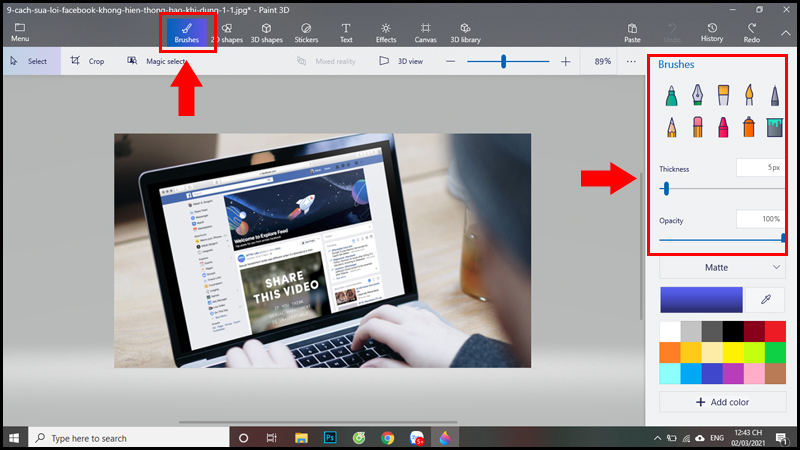The height and width of the screenshot is (450, 800).
Task: Select the Fill bucket tool
Action: (774, 127)
